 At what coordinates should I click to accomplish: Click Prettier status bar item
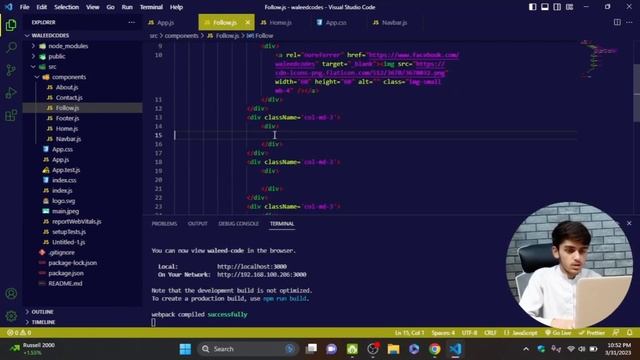point(591,333)
